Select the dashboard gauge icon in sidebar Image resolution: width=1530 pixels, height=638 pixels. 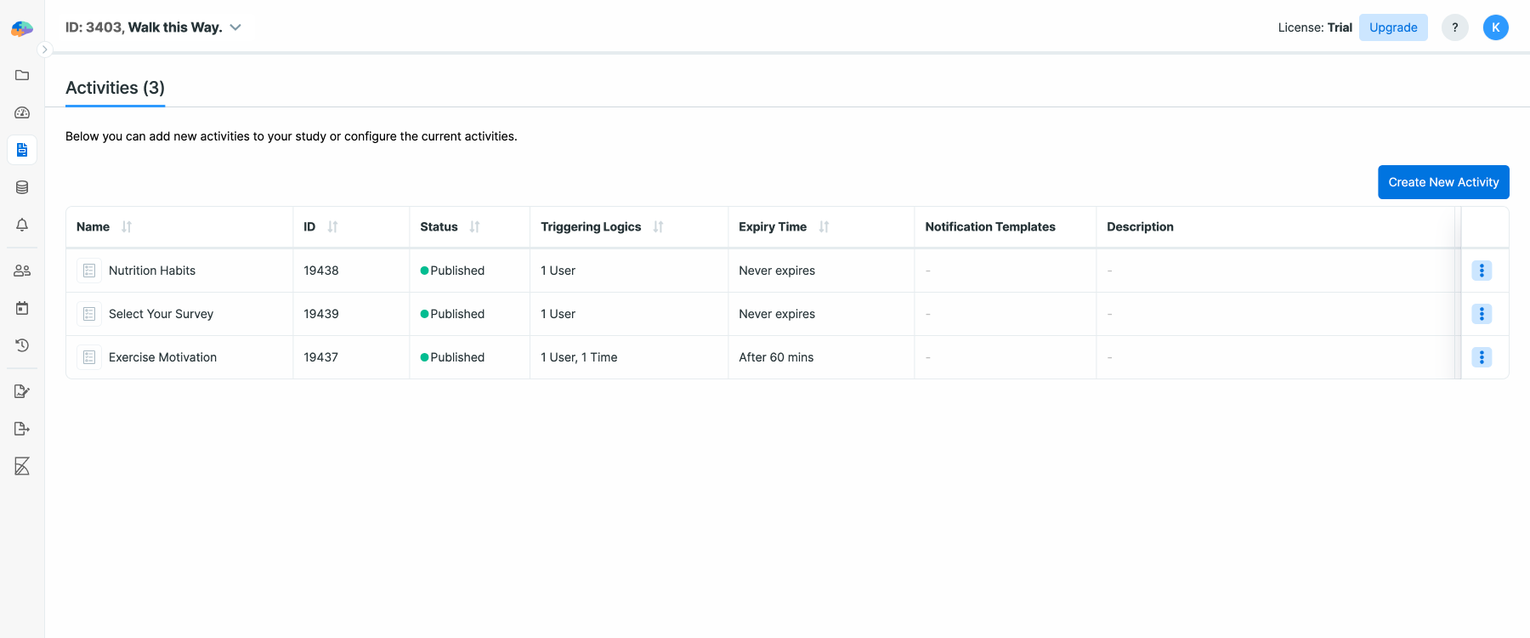pyautogui.click(x=22, y=112)
